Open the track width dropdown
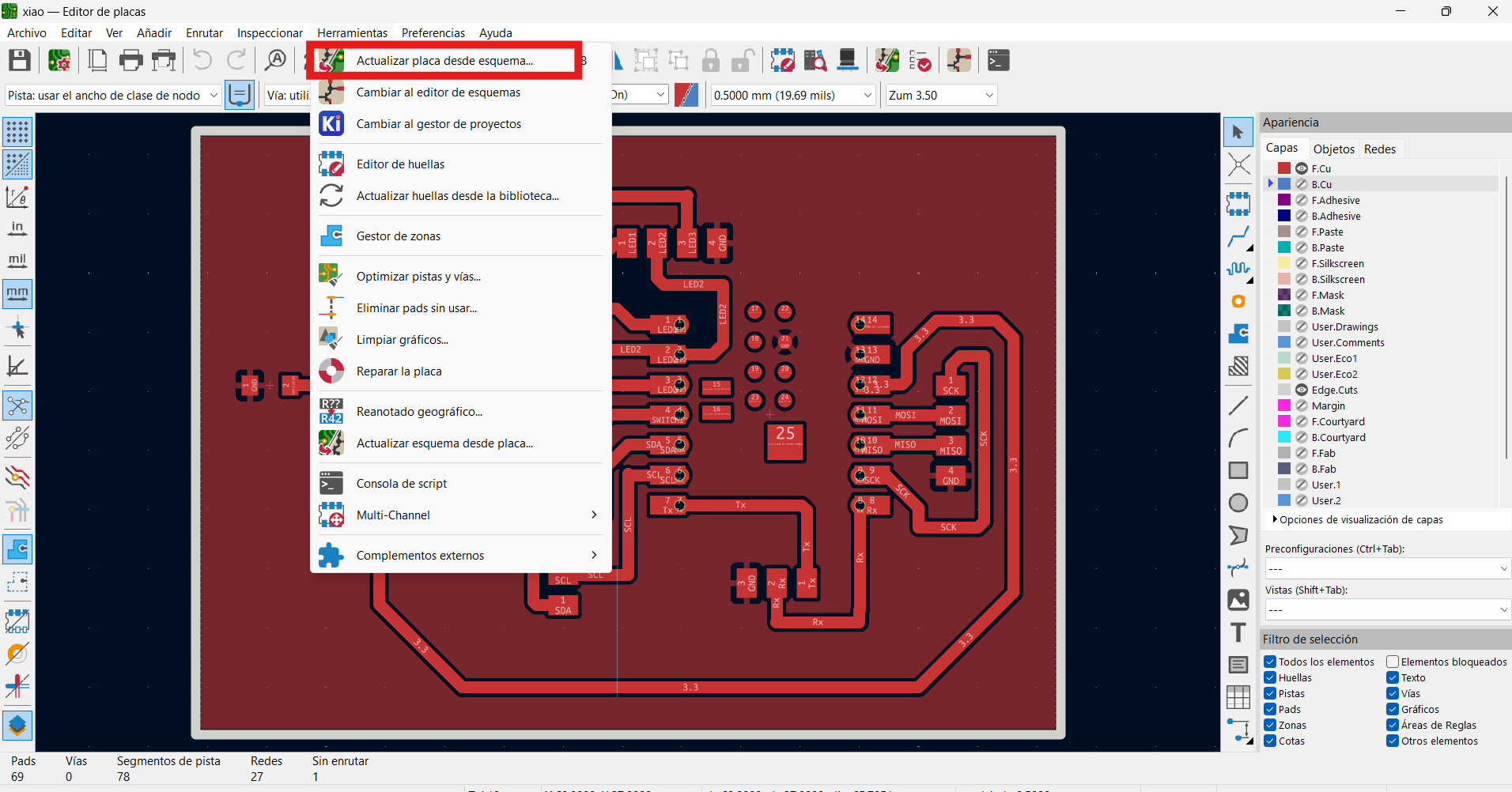This screenshot has height=792, width=1512. click(x=113, y=95)
